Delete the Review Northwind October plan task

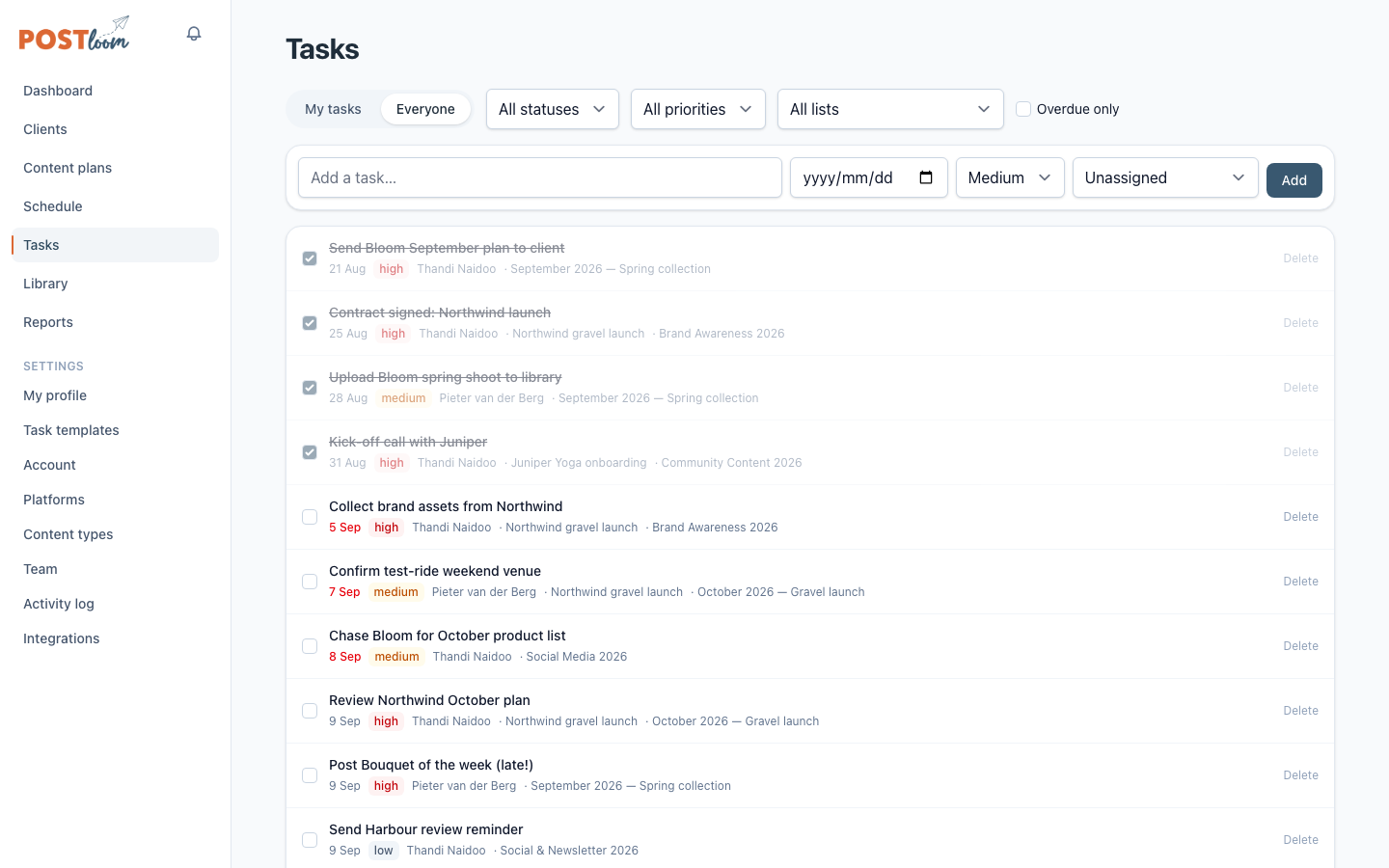1300,711
